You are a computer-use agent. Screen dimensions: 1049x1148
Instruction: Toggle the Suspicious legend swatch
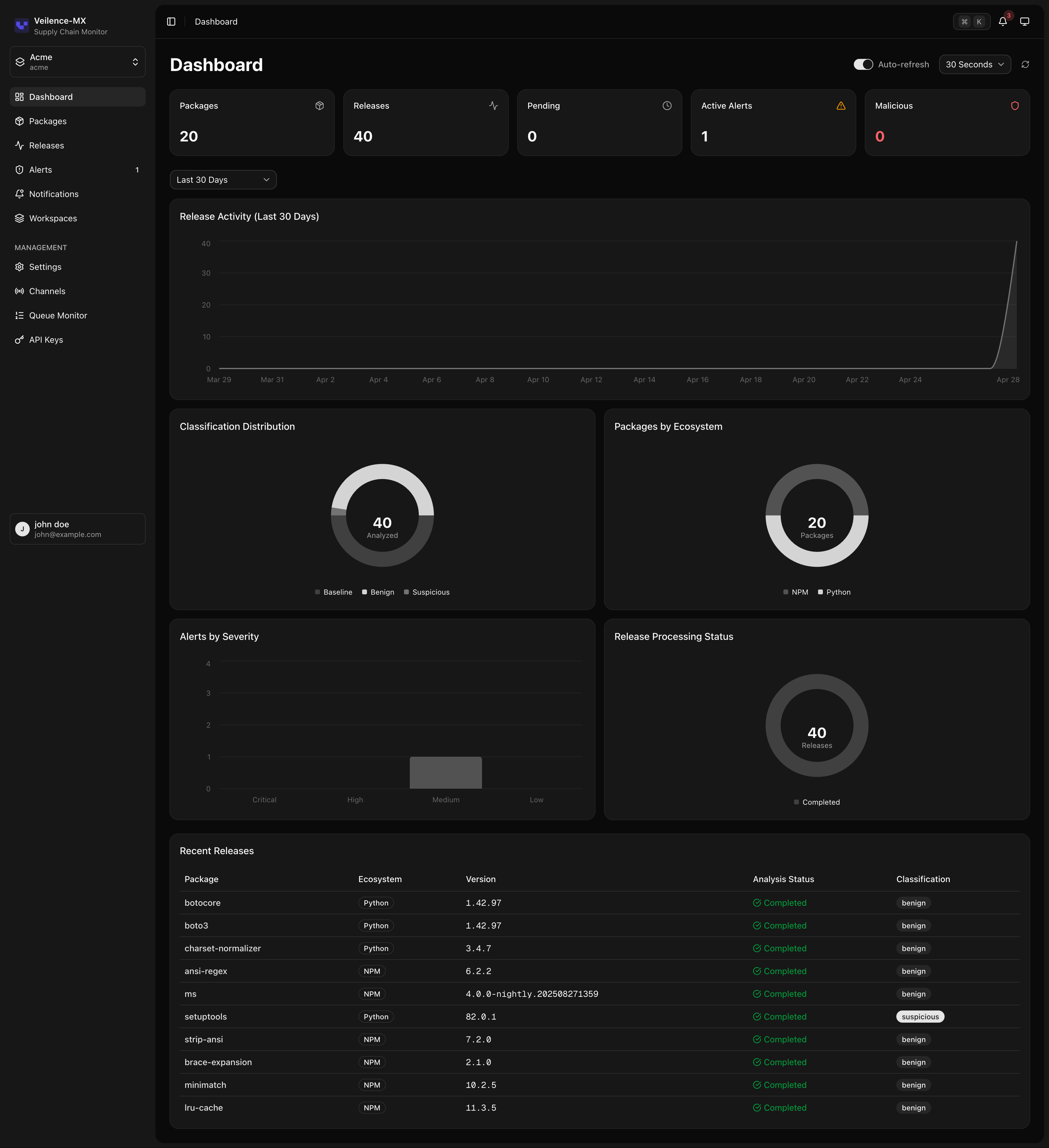(x=407, y=592)
